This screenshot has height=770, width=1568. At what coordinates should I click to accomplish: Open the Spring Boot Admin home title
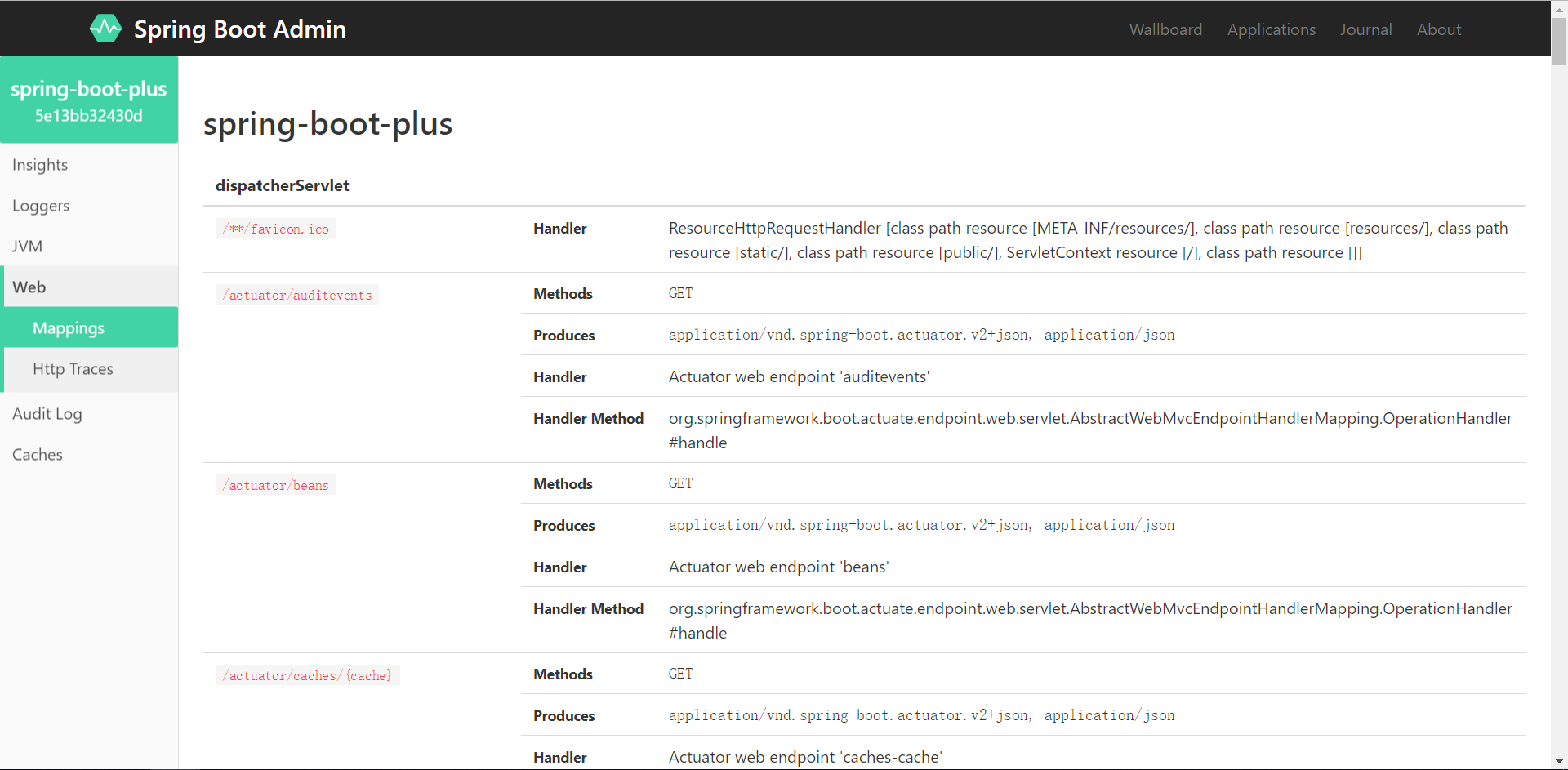240,29
